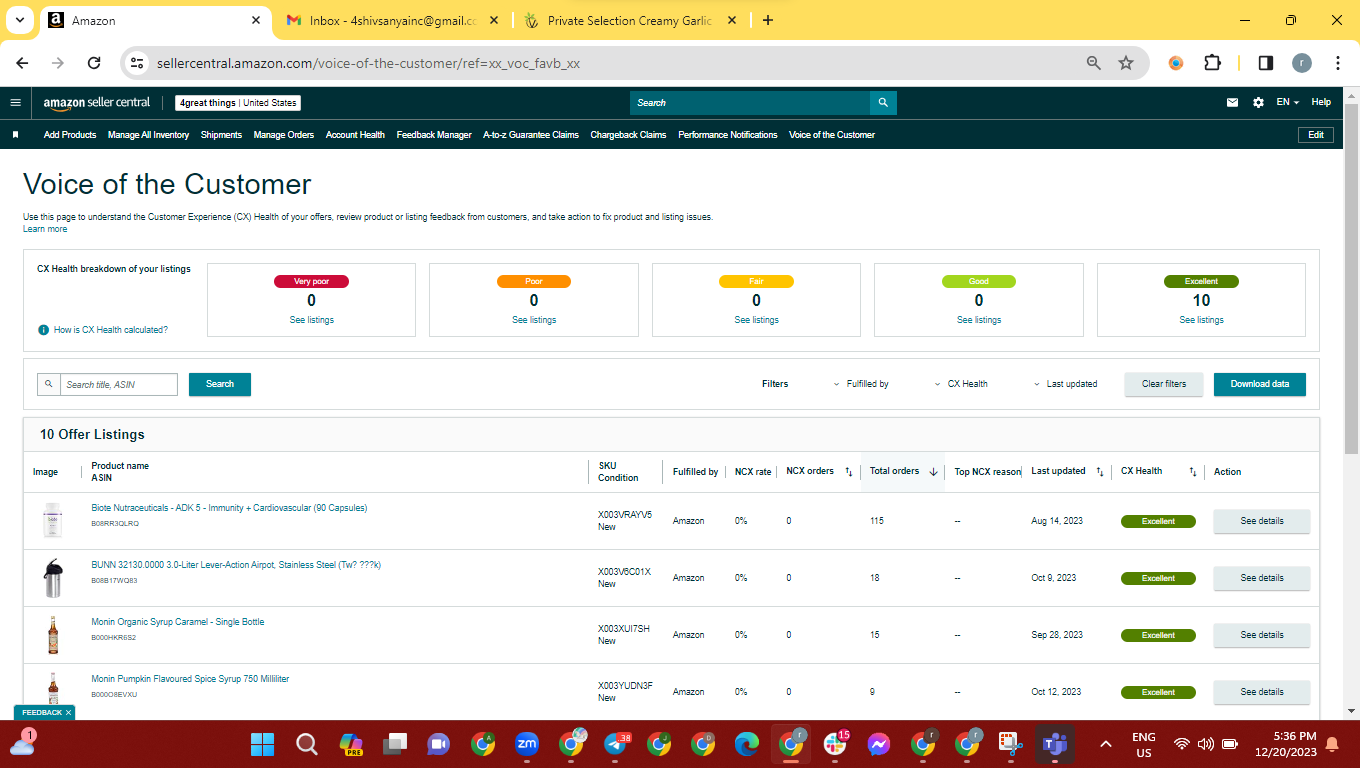The height and width of the screenshot is (768, 1360).
Task: Open Telegram from the taskbar
Action: (x=617, y=744)
